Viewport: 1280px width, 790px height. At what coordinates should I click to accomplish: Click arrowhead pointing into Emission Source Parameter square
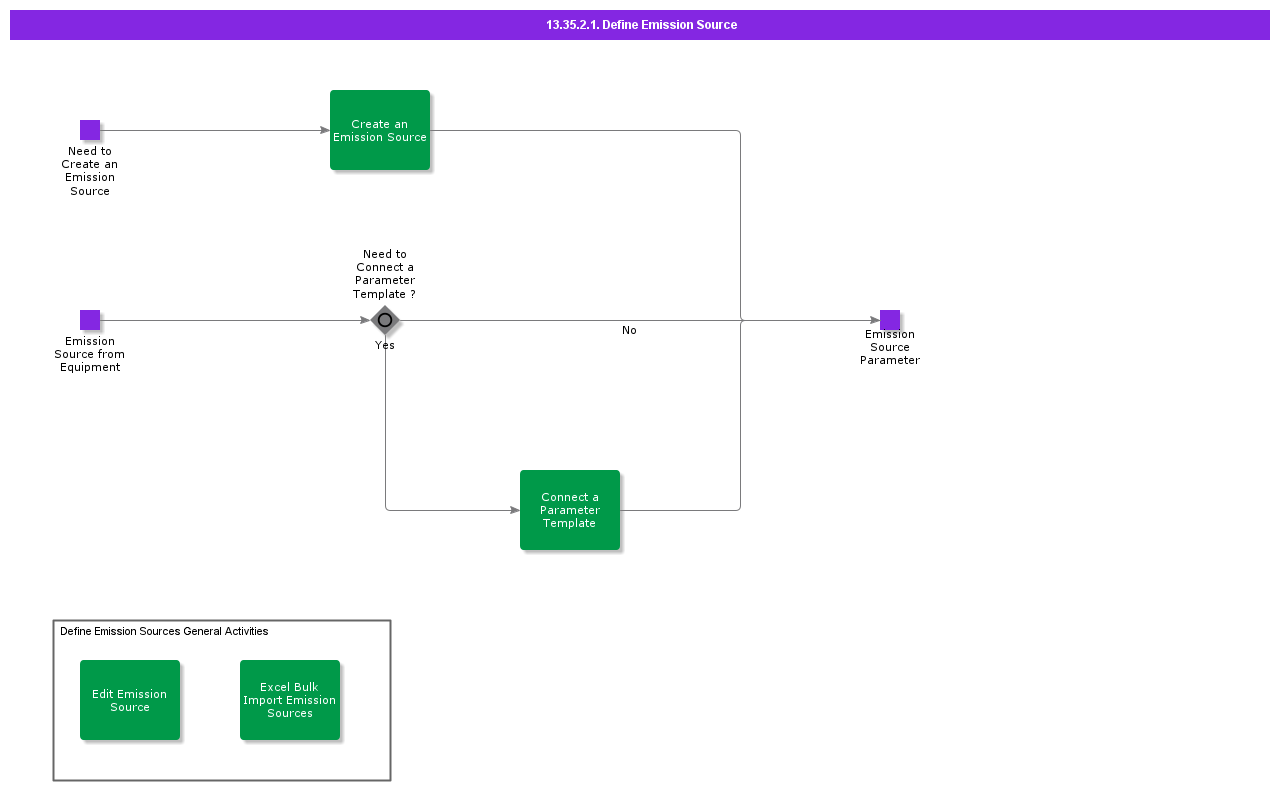point(874,320)
